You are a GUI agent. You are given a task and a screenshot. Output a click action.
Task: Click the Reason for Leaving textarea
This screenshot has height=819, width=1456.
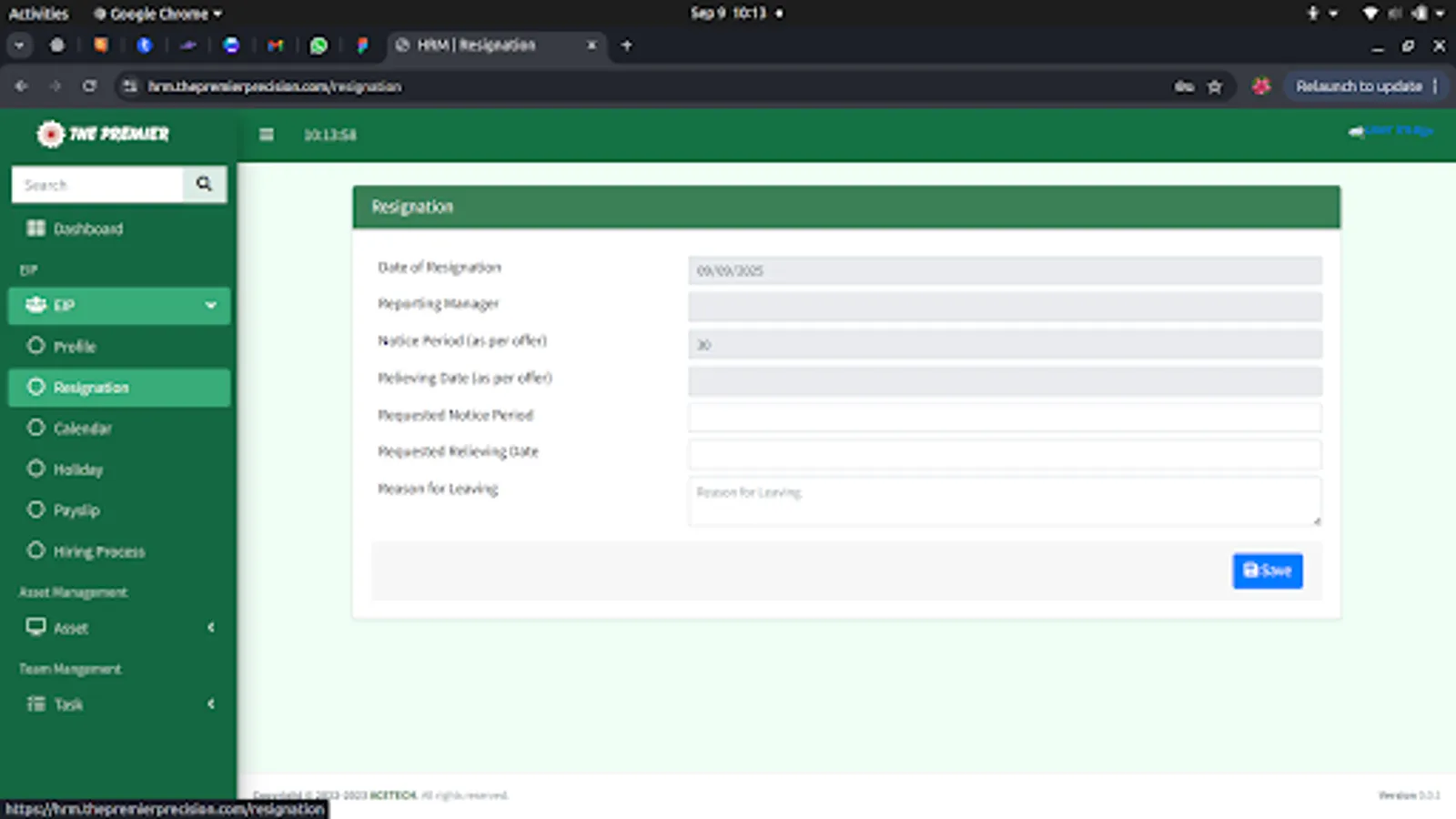[x=1005, y=501]
